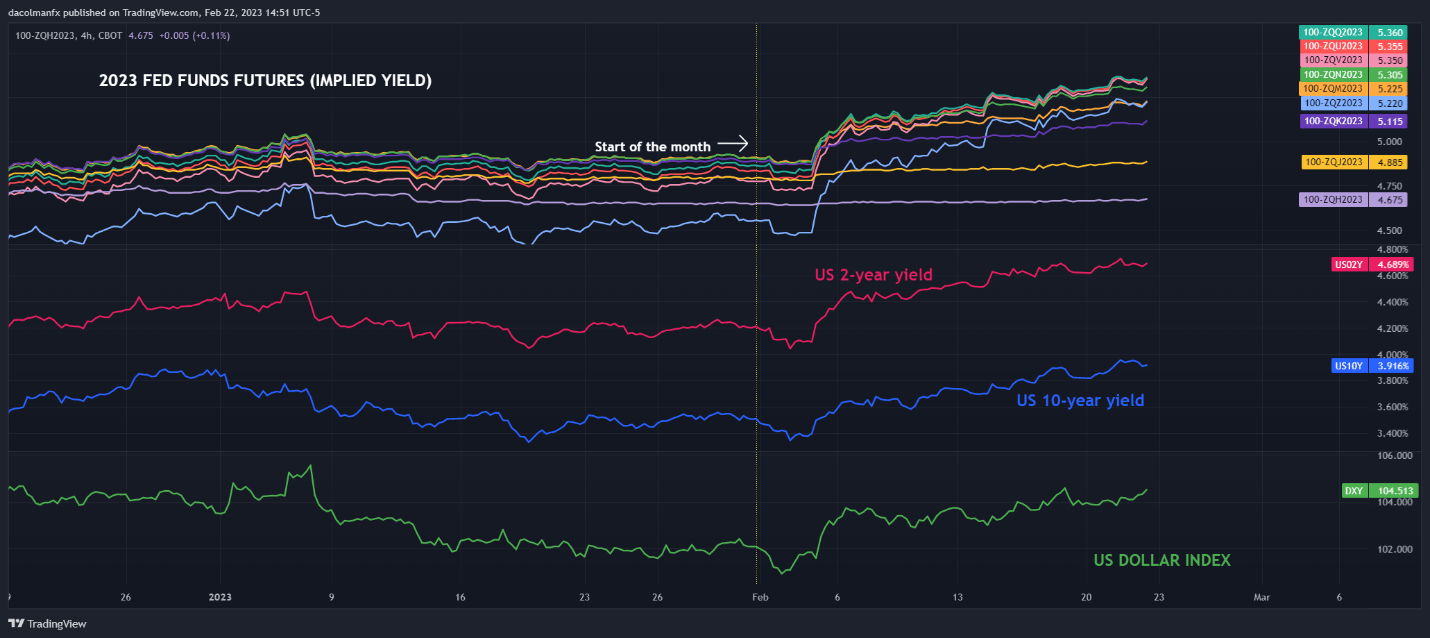Select the 5.305 price value tag
Image resolution: width=1430 pixels, height=638 pixels.
coord(1387,74)
